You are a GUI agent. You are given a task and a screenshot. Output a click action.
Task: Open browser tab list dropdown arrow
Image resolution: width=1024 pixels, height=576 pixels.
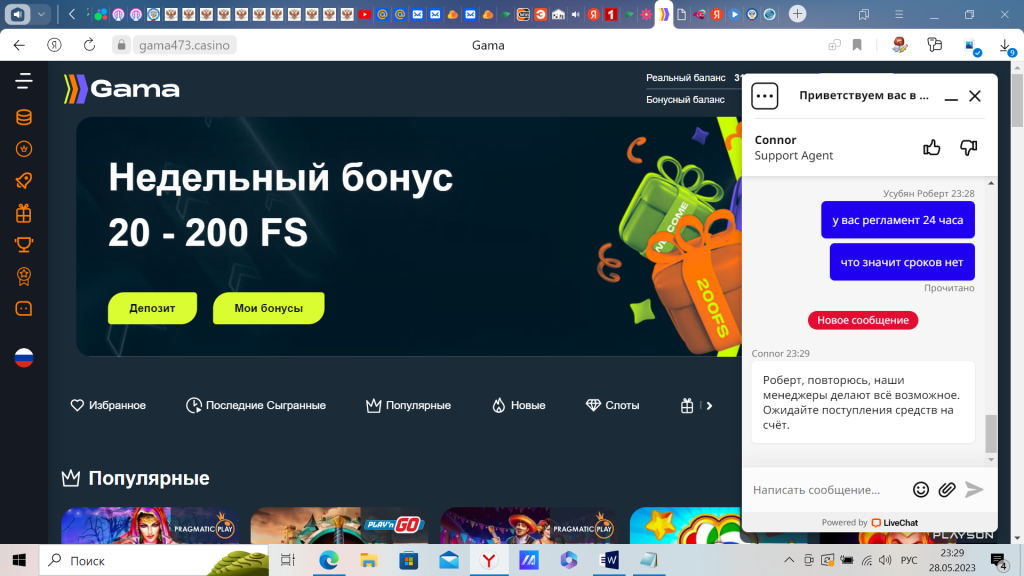coord(41,14)
